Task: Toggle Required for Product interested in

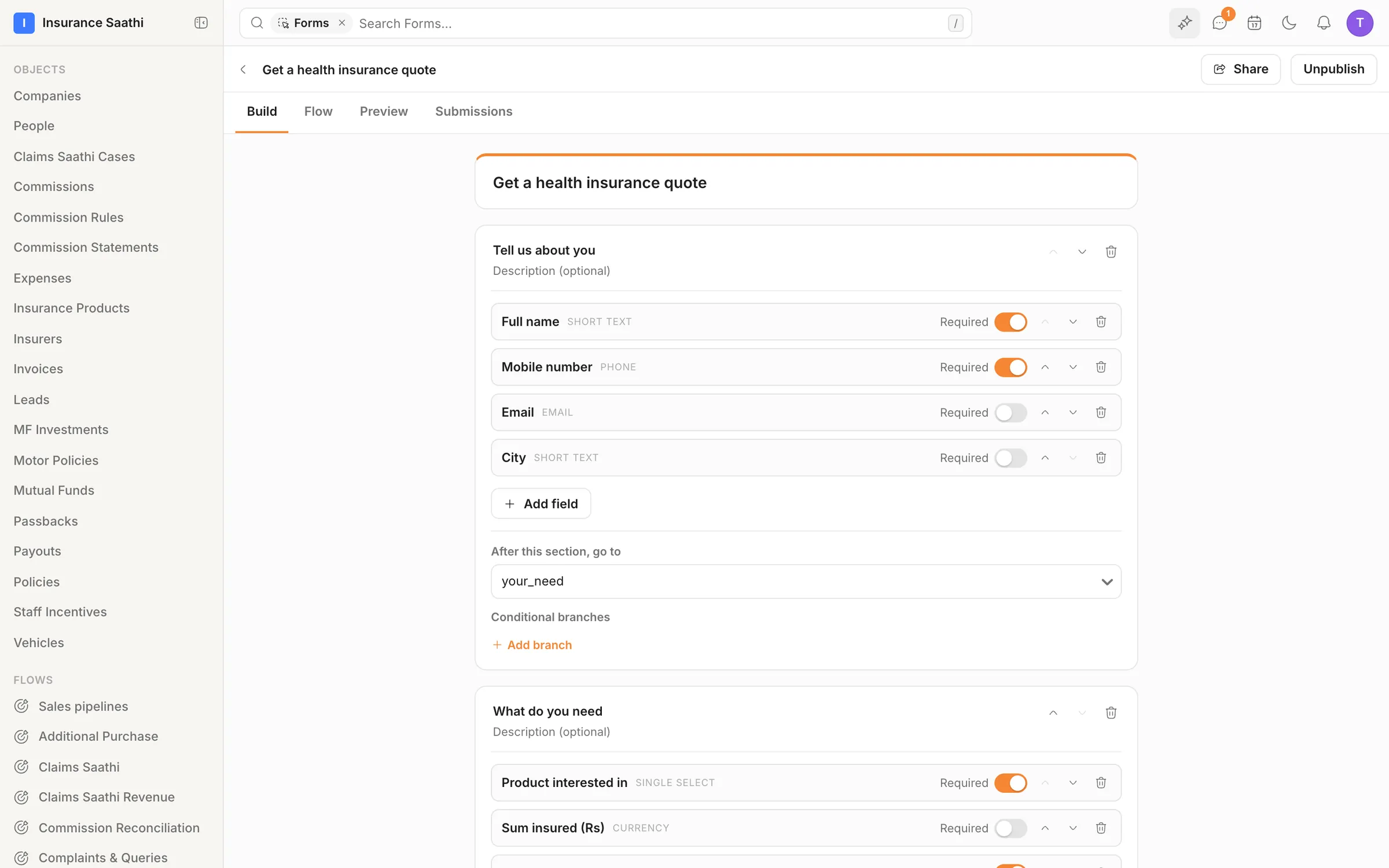Action: (x=1010, y=782)
